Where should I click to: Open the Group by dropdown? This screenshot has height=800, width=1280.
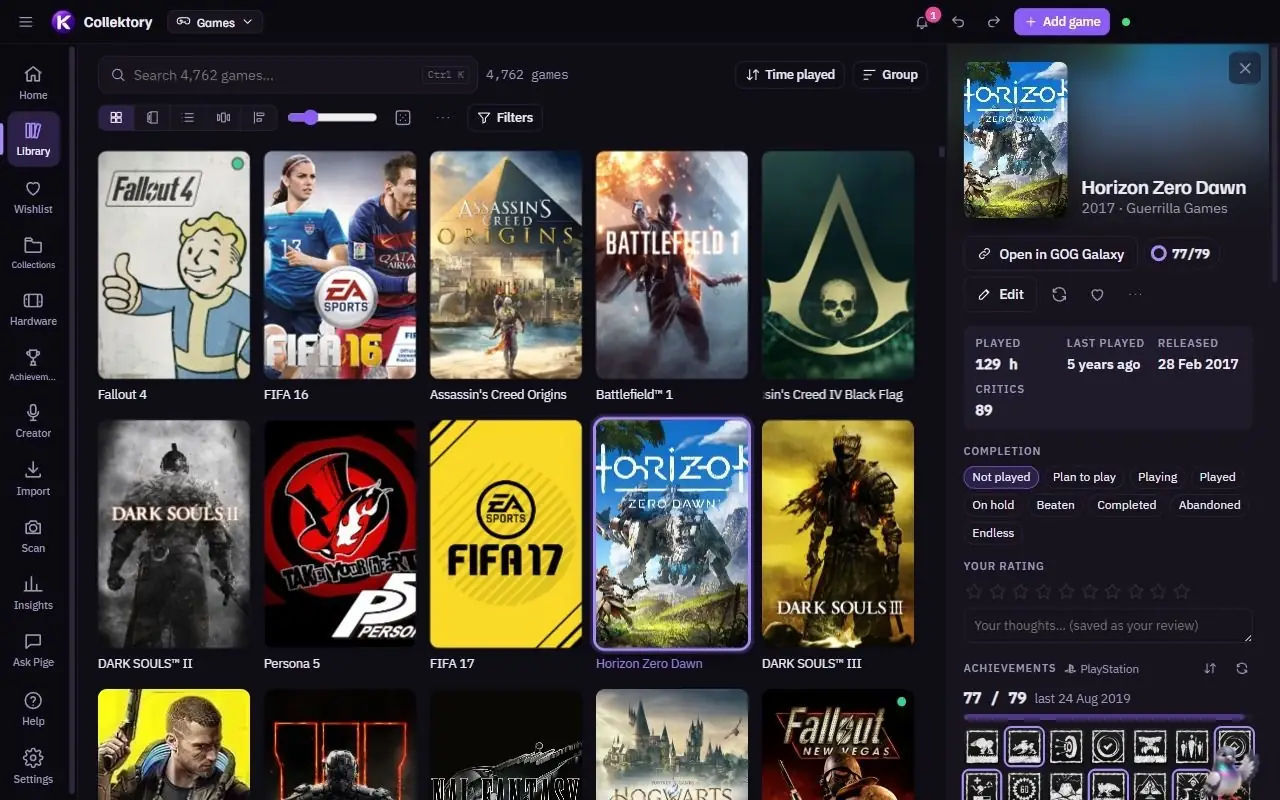click(x=890, y=75)
